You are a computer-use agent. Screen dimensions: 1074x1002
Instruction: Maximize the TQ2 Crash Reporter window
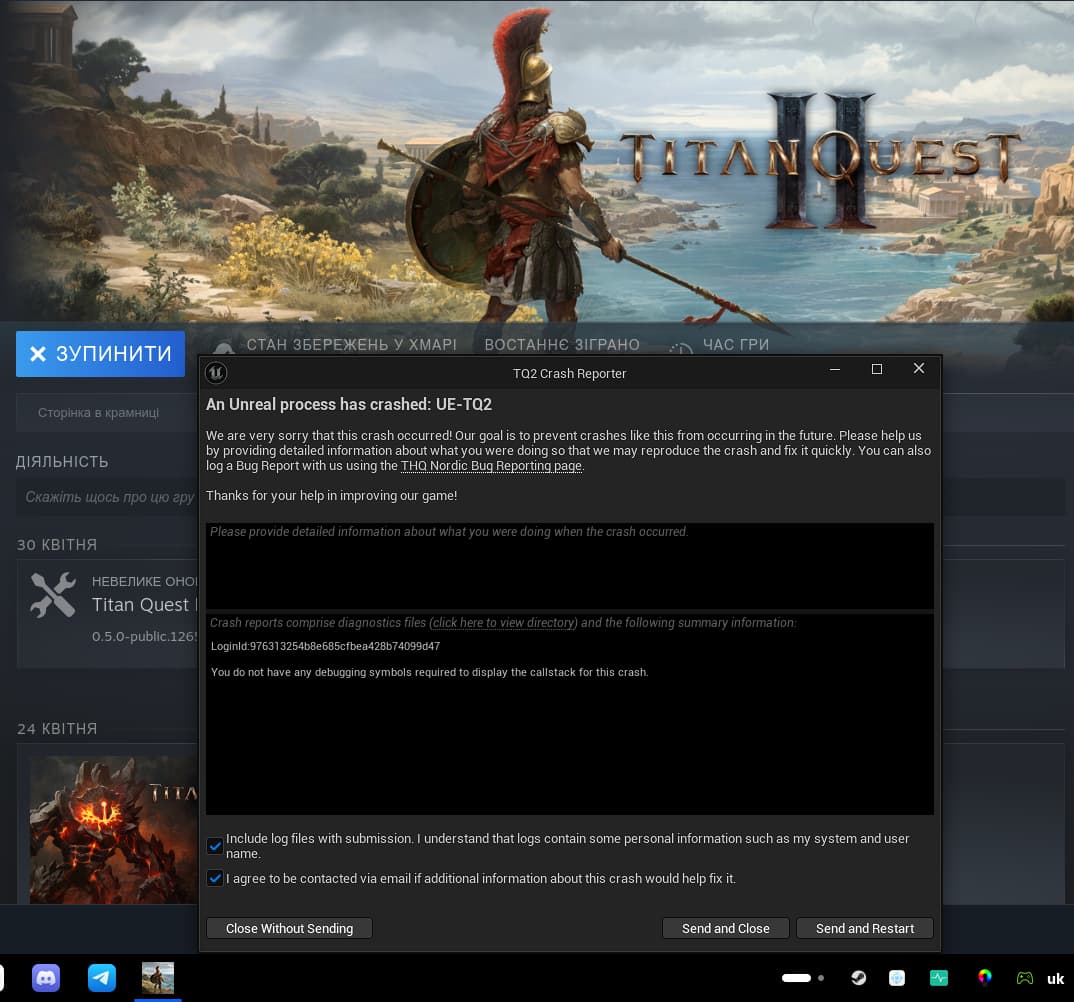point(877,369)
